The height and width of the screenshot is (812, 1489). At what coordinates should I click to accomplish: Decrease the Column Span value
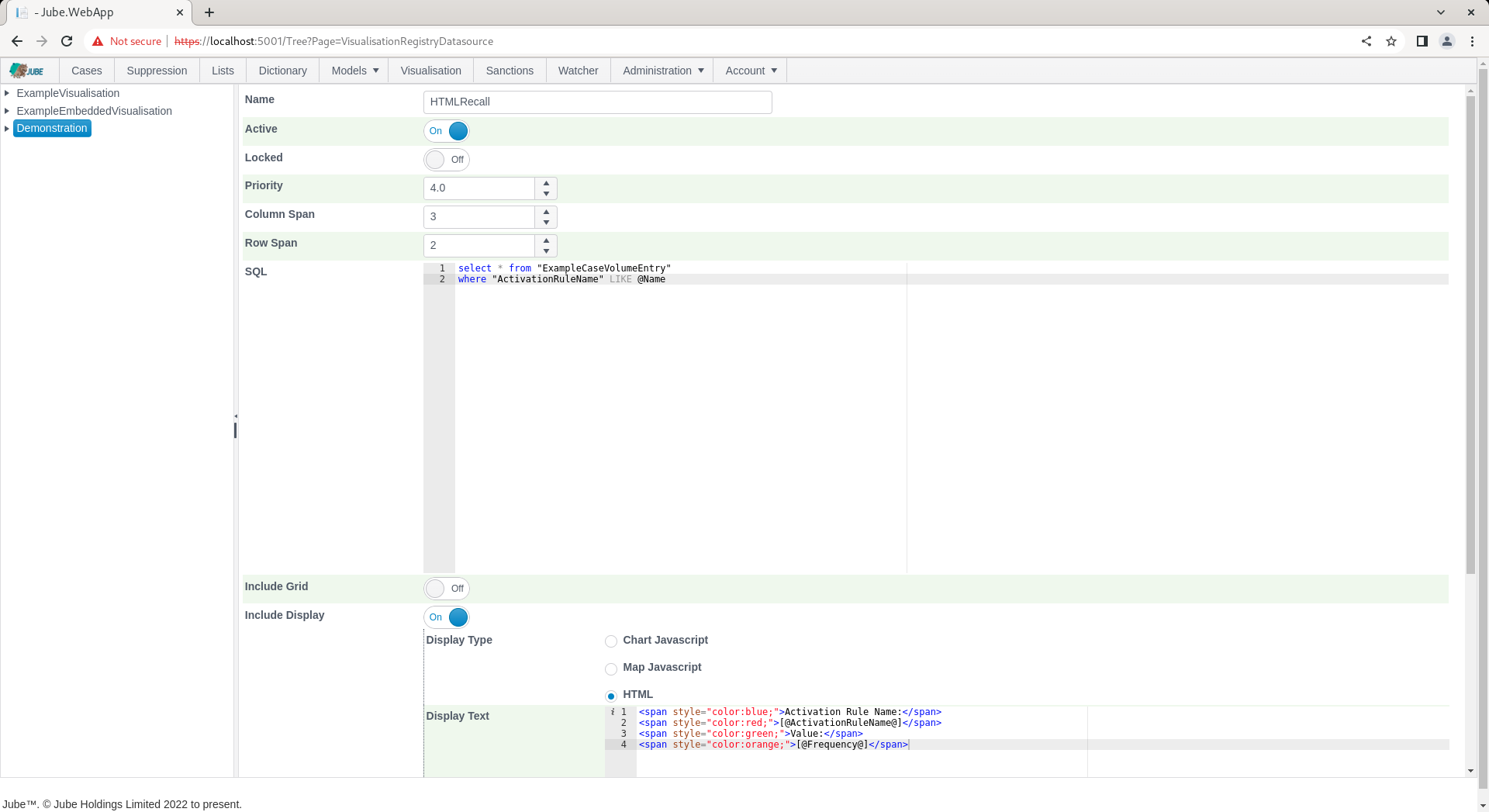(x=547, y=223)
